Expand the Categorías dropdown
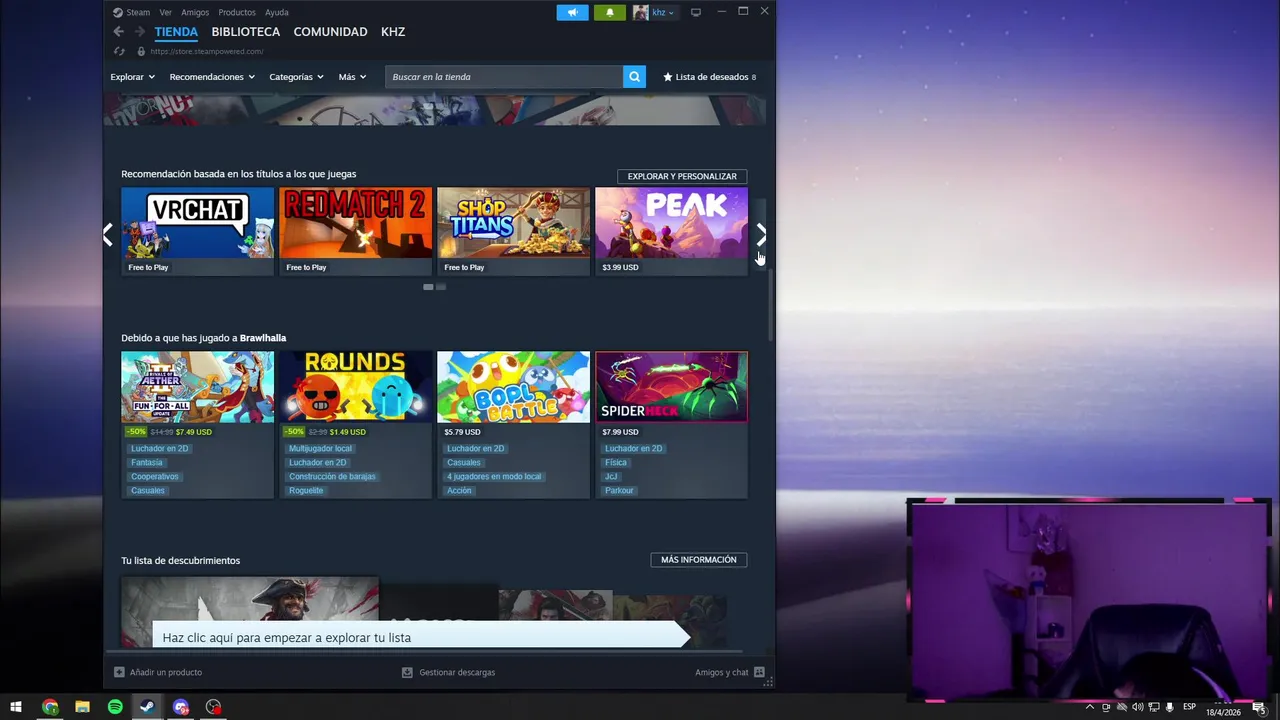Screen dimensions: 1280x720 (x=296, y=77)
